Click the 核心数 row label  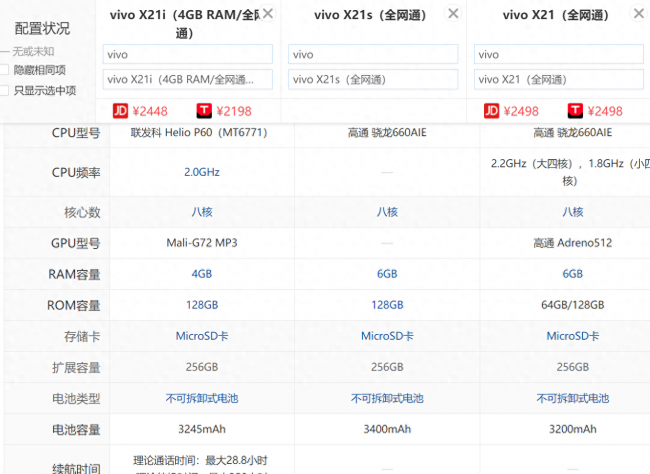[82, 212]
